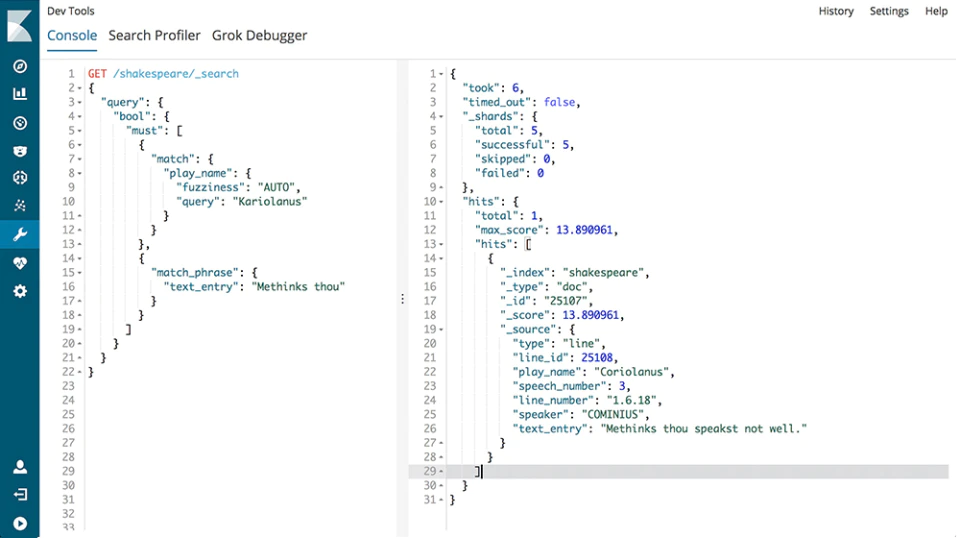Viewport: 960px width, 538px height.
Task: Collapse sidebar with bottom arrow icon
Action: click(20, 523)
